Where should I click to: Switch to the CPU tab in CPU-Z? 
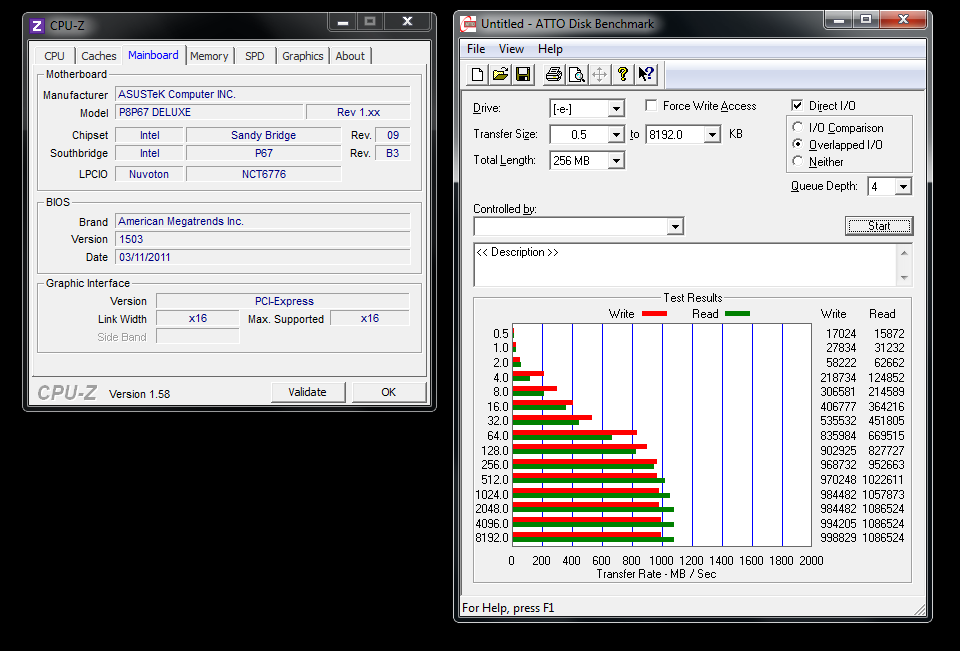pos(54,56)
